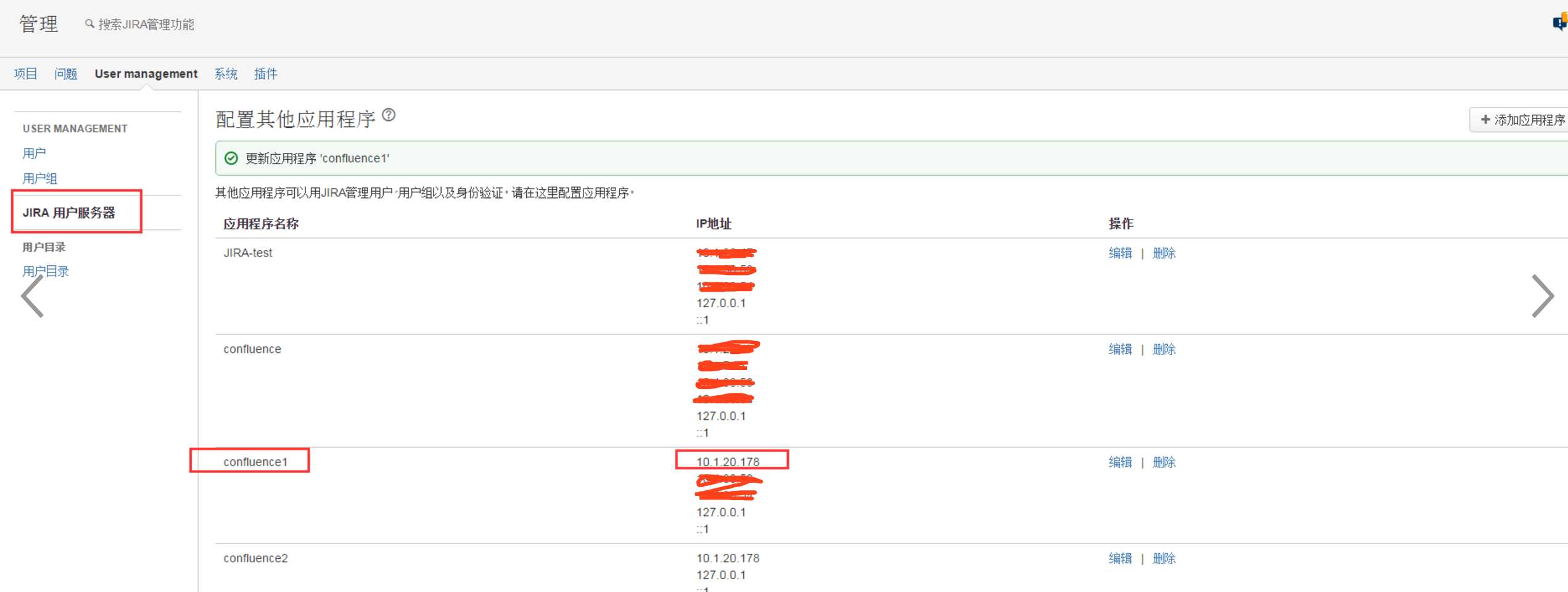Click the confluence2 application name
The width and height of the screenshot is (1568, 592).
coord(255,558)
